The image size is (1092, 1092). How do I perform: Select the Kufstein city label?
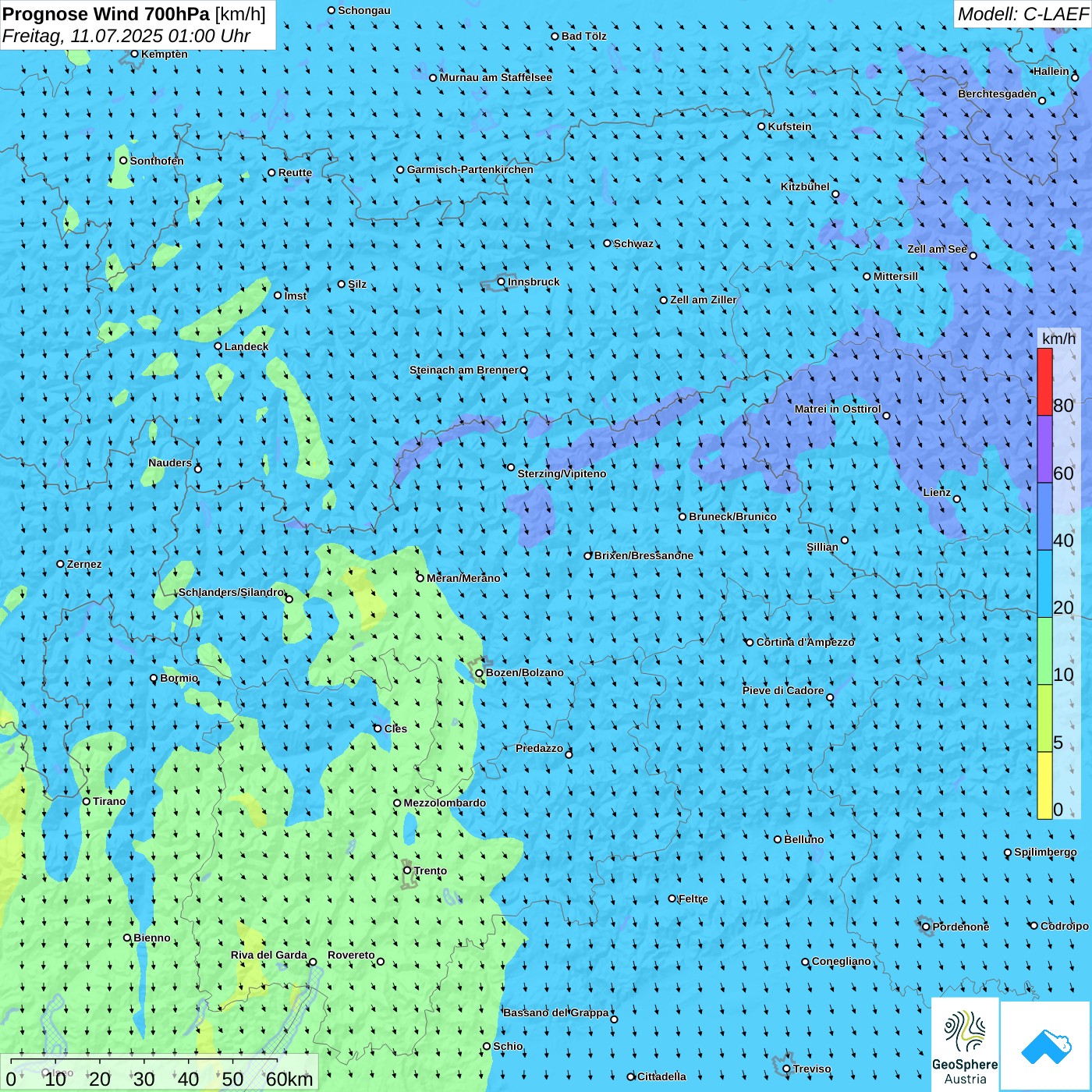(789, 126)
